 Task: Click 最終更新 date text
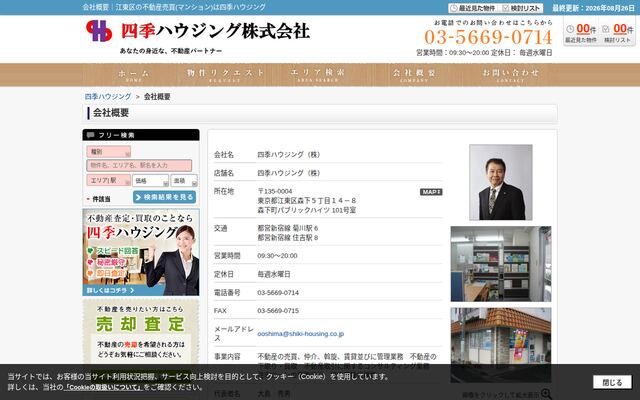[593, 8]
